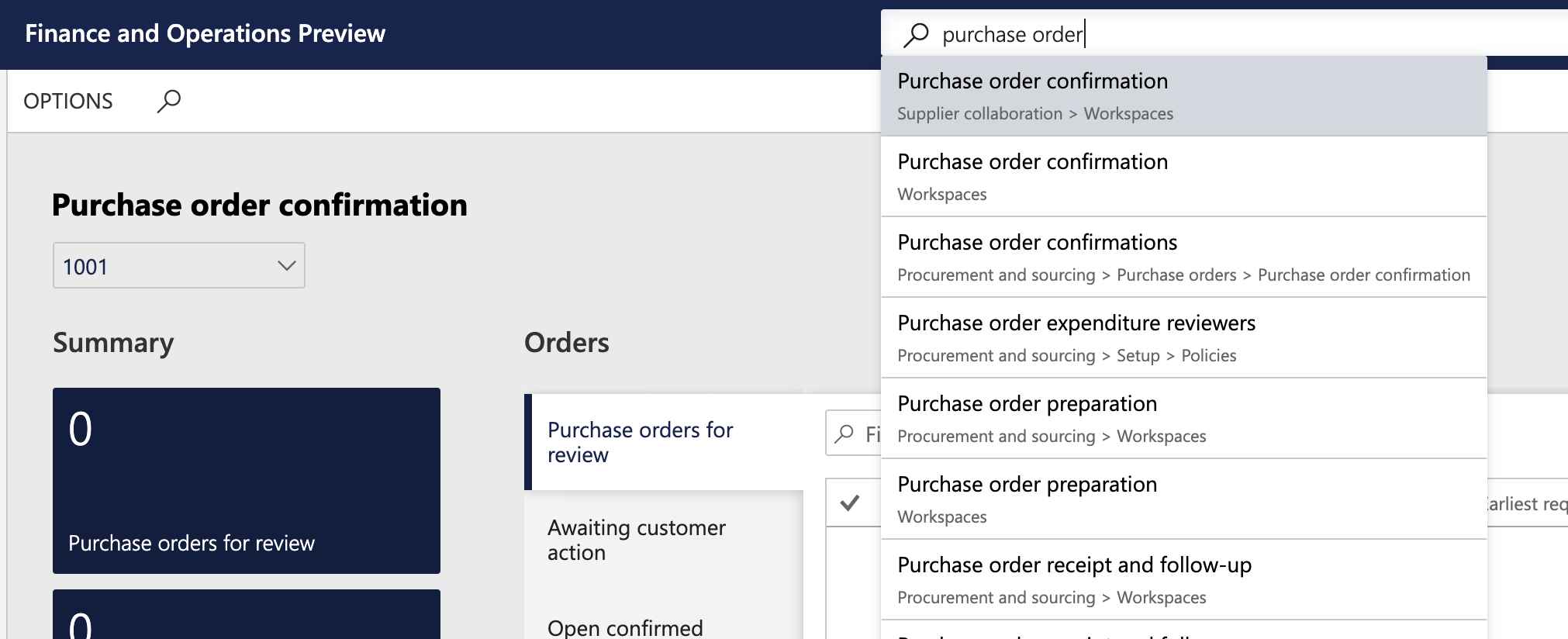The width and height of the screenshot is (1568, 639).
Task: Click the magnifier icon in the navigation search box
Action: click(x=916, y=35)
